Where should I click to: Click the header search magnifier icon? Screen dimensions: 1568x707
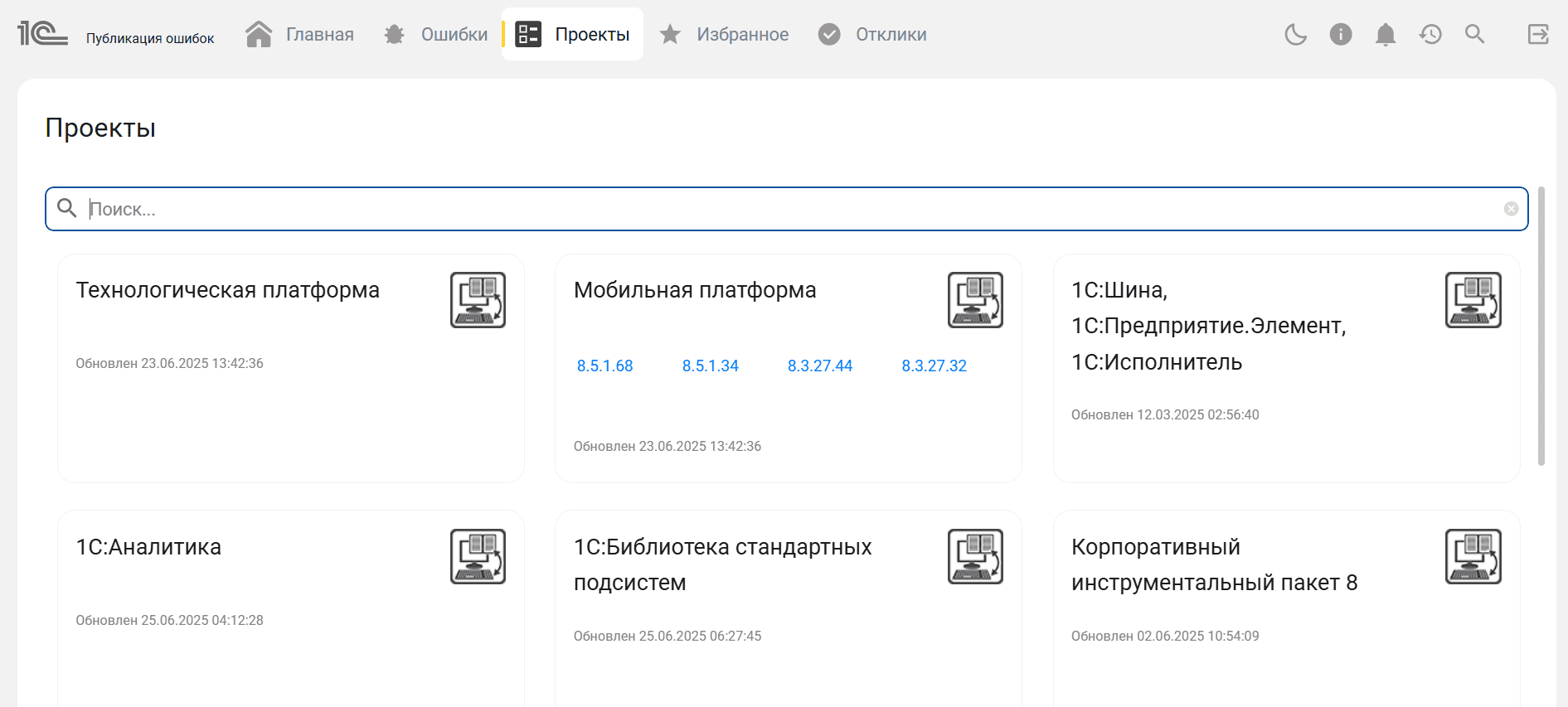[x=1474, y=34]
